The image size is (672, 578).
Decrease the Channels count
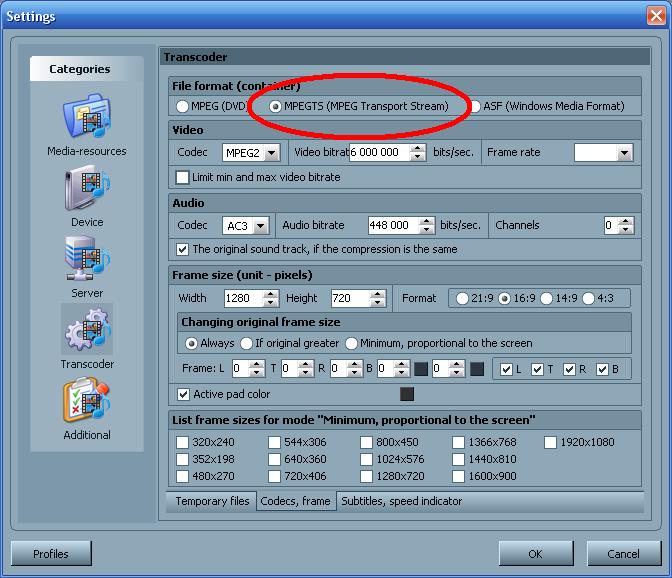(626, 230)
